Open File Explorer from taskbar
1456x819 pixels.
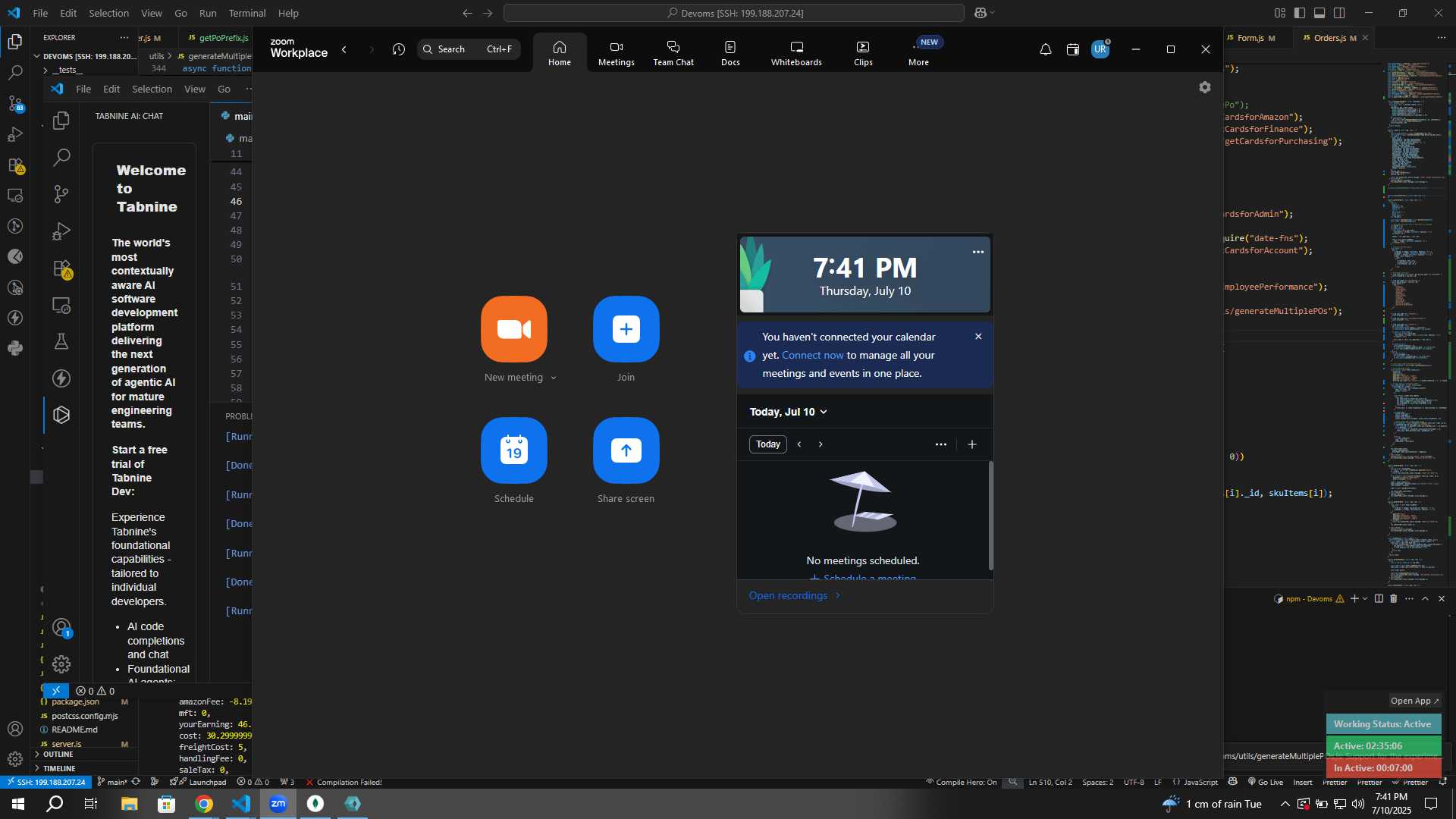[x=129, y=804]
